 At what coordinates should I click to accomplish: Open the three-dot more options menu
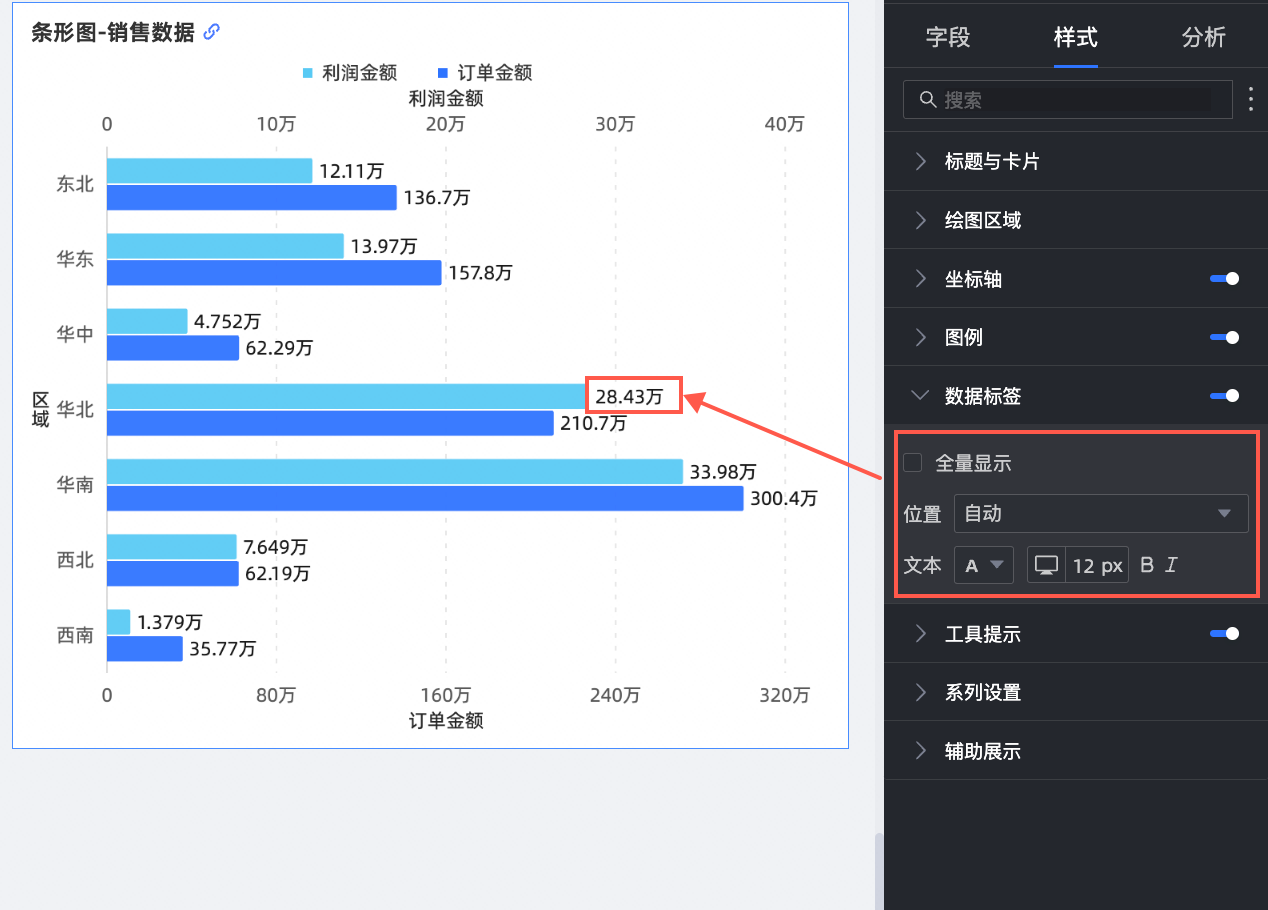[1251, 99]
